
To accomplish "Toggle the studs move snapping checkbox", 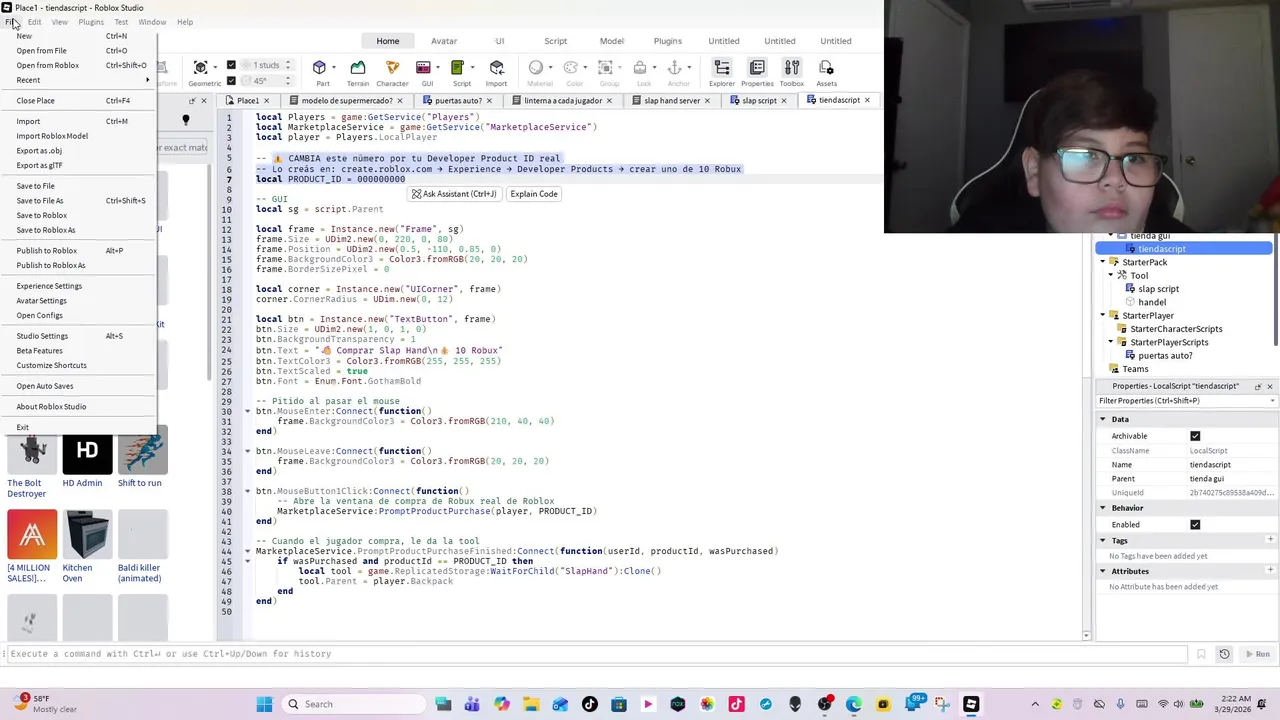I will point(231,65).
